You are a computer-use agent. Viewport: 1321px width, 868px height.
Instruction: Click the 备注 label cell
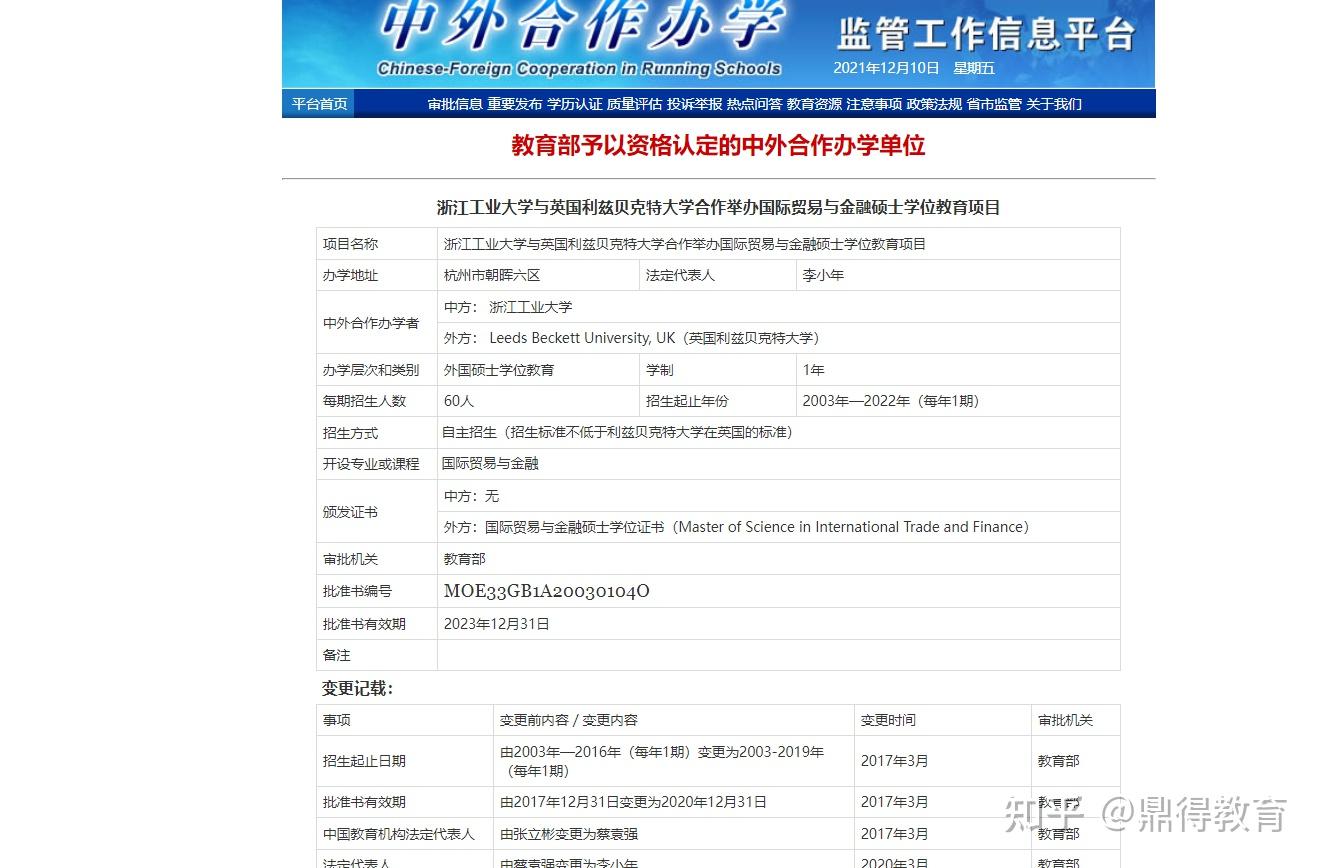[377, 655]
